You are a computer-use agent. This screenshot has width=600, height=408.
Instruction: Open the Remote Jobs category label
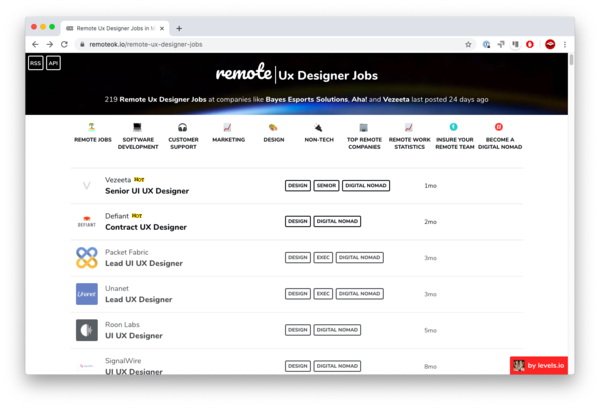[93, 140]
